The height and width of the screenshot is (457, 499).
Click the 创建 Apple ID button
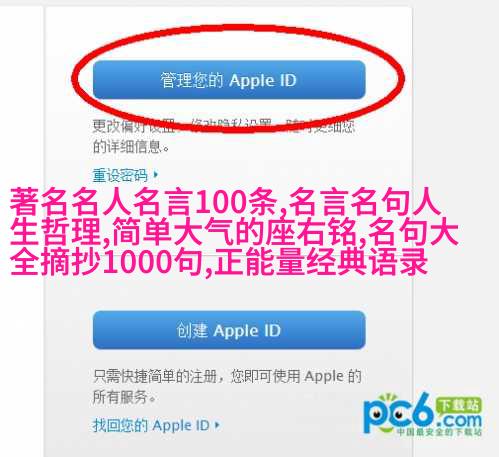[229, 330]
